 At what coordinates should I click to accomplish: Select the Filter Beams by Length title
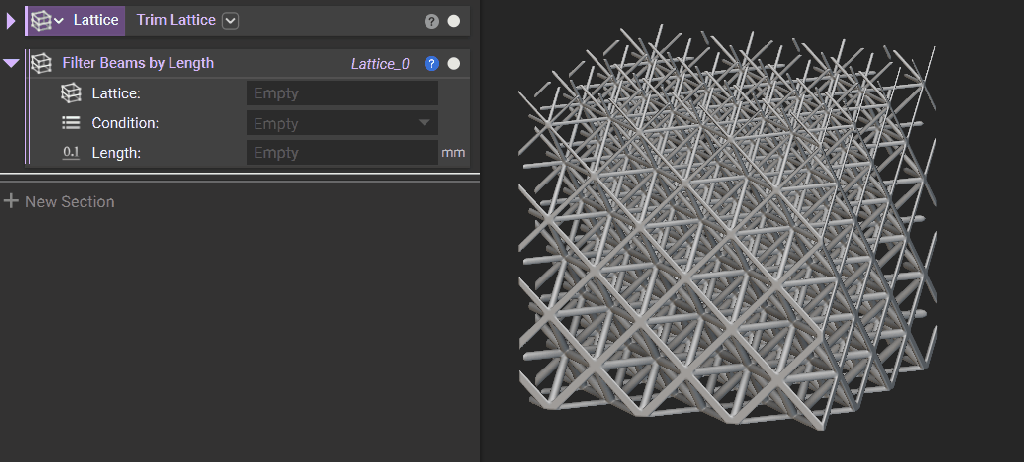[x=138, y=63]
